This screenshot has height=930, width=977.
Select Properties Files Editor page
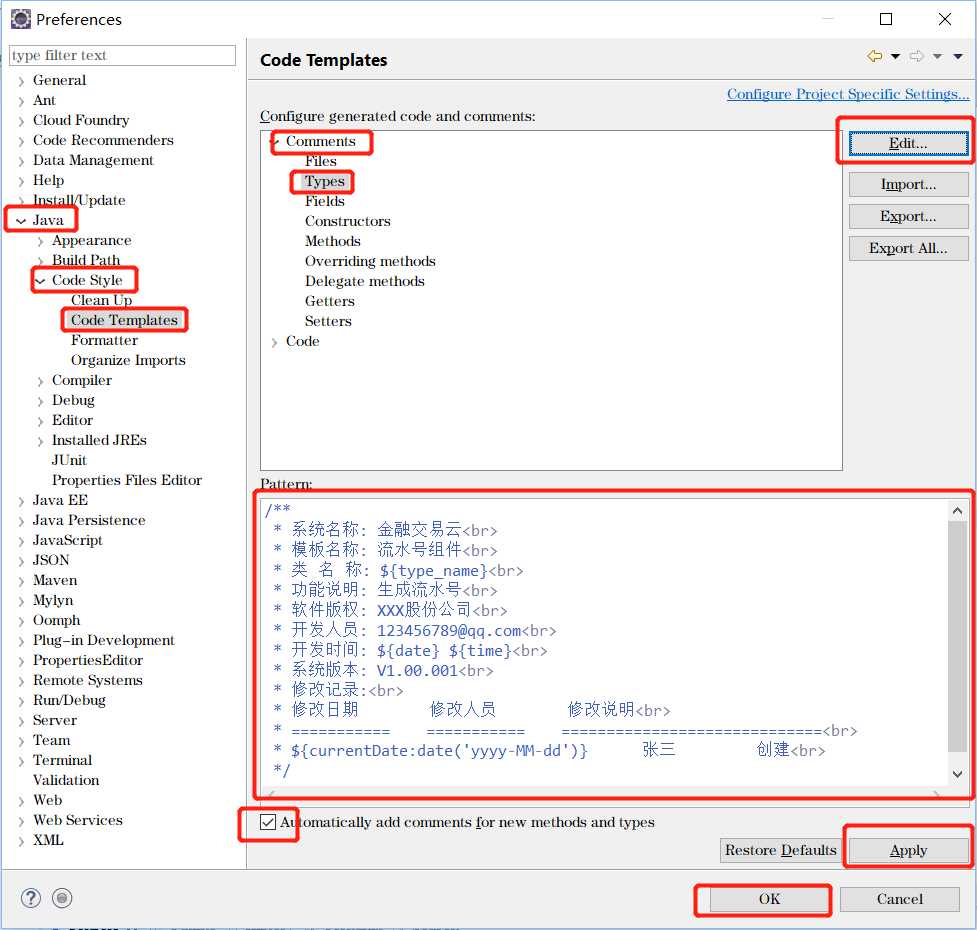click(x=126, y=480)
